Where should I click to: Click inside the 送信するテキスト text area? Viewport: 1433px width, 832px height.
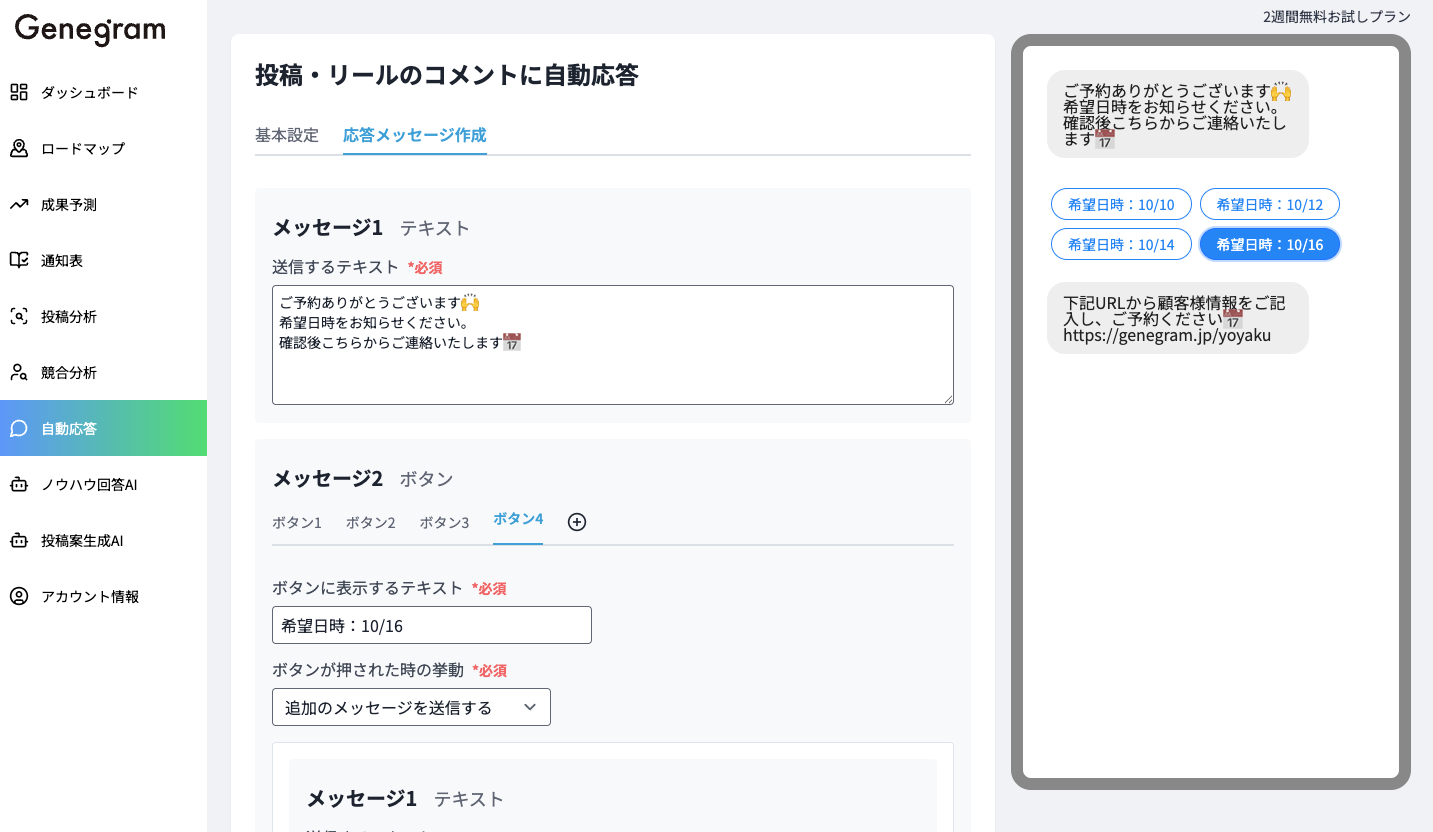pos(612,344)
